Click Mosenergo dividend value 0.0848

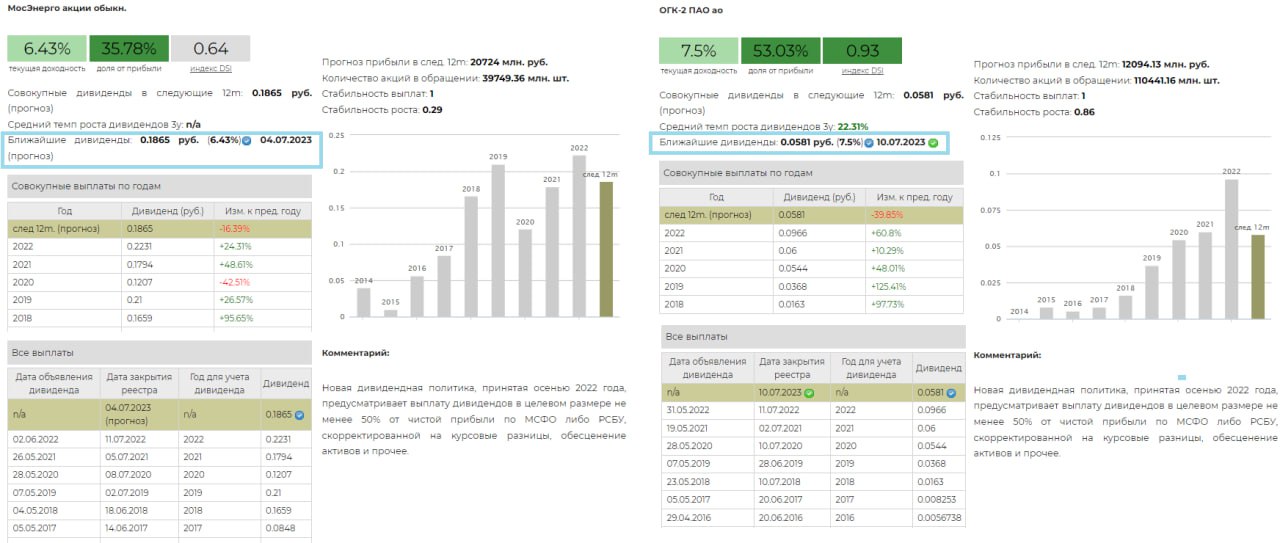point(282,529)
